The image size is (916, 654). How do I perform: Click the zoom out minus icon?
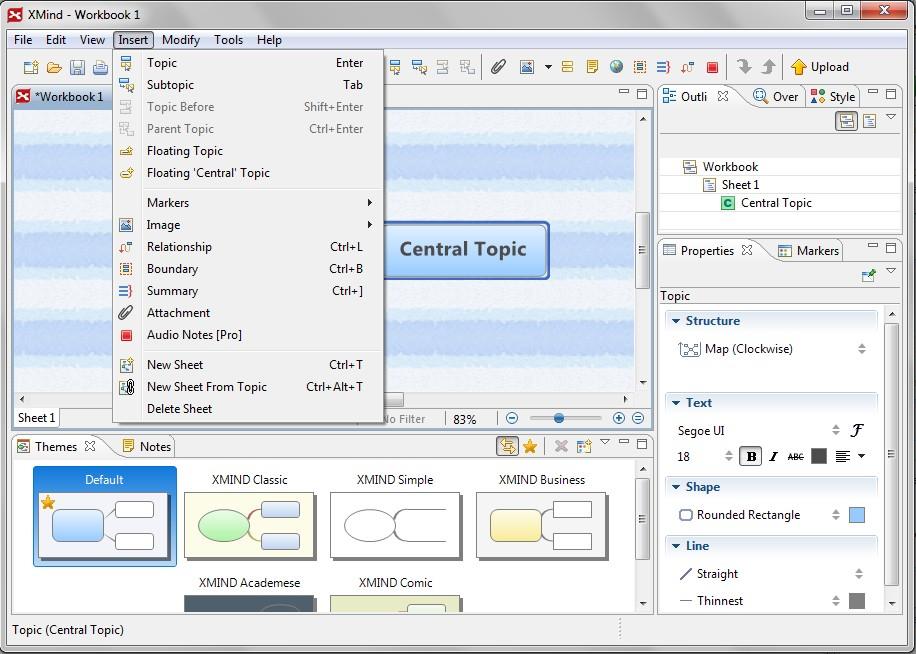pos(512,418)
